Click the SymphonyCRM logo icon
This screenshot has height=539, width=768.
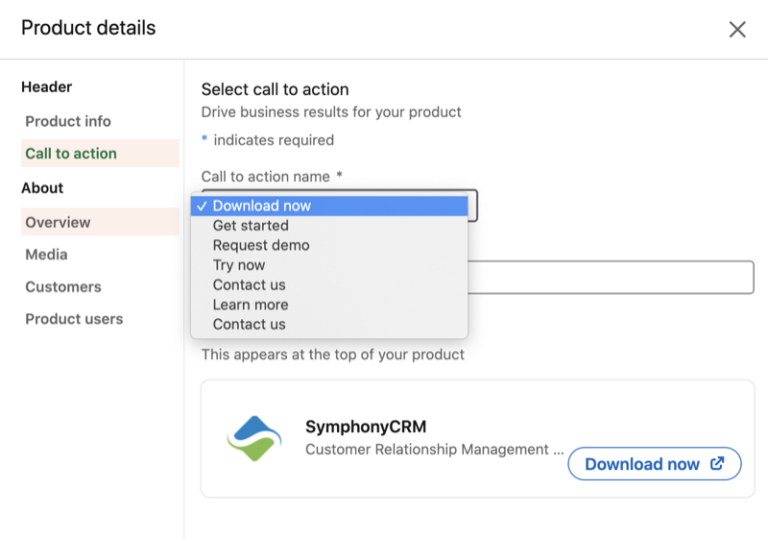pos(254,438)
